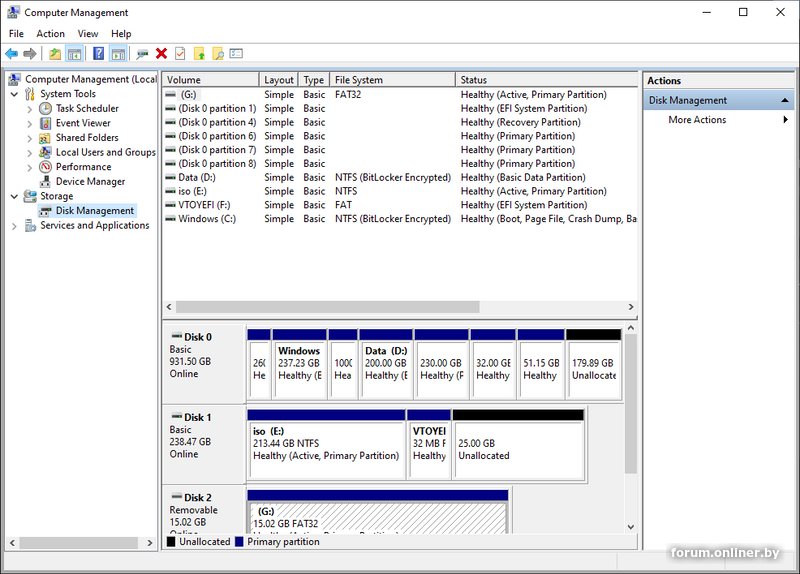Click the Local Users and Groups icon
Image resolution: width=800 pixels, height=574 pixels.
45,152
